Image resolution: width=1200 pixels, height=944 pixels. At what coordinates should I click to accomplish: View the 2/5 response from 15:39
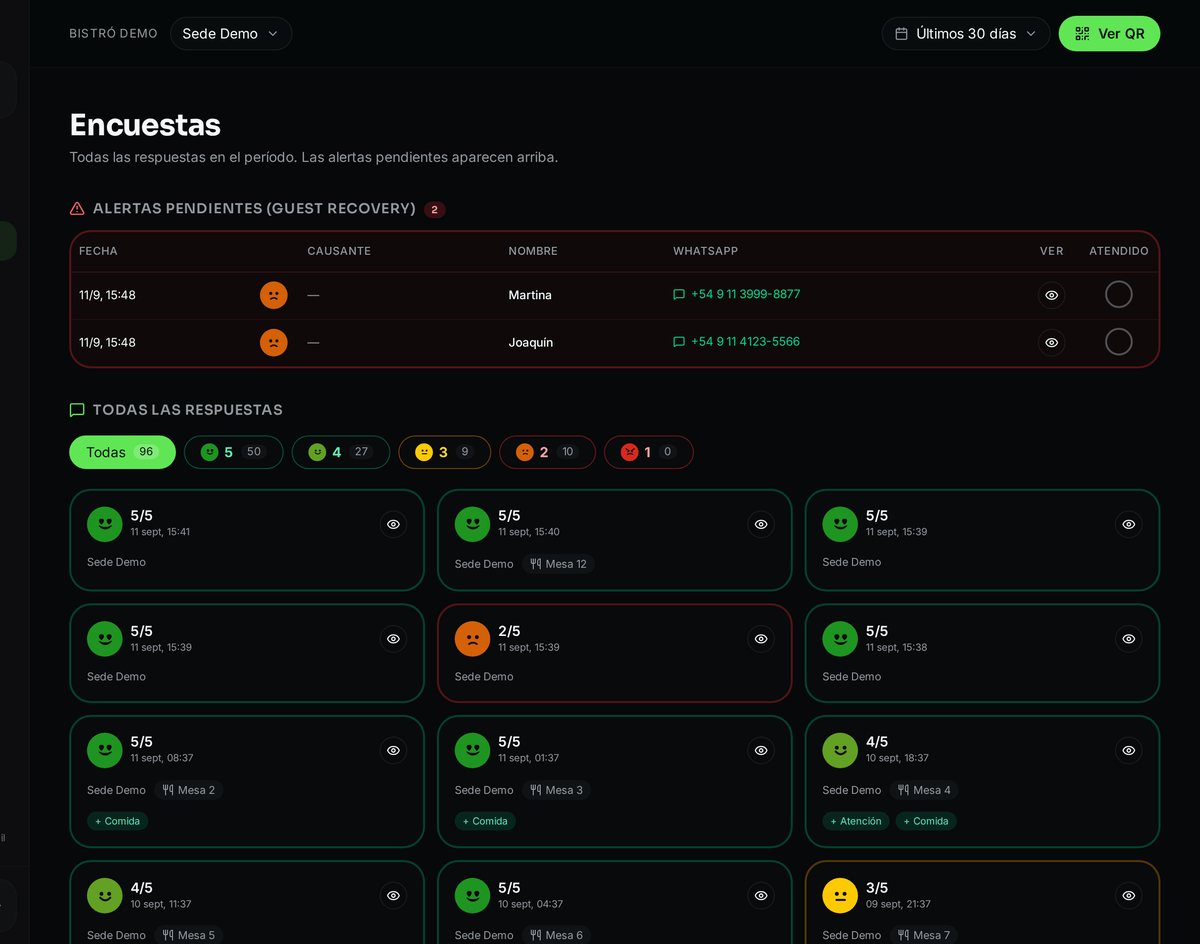pyautogui.click(x=761, y=638)
